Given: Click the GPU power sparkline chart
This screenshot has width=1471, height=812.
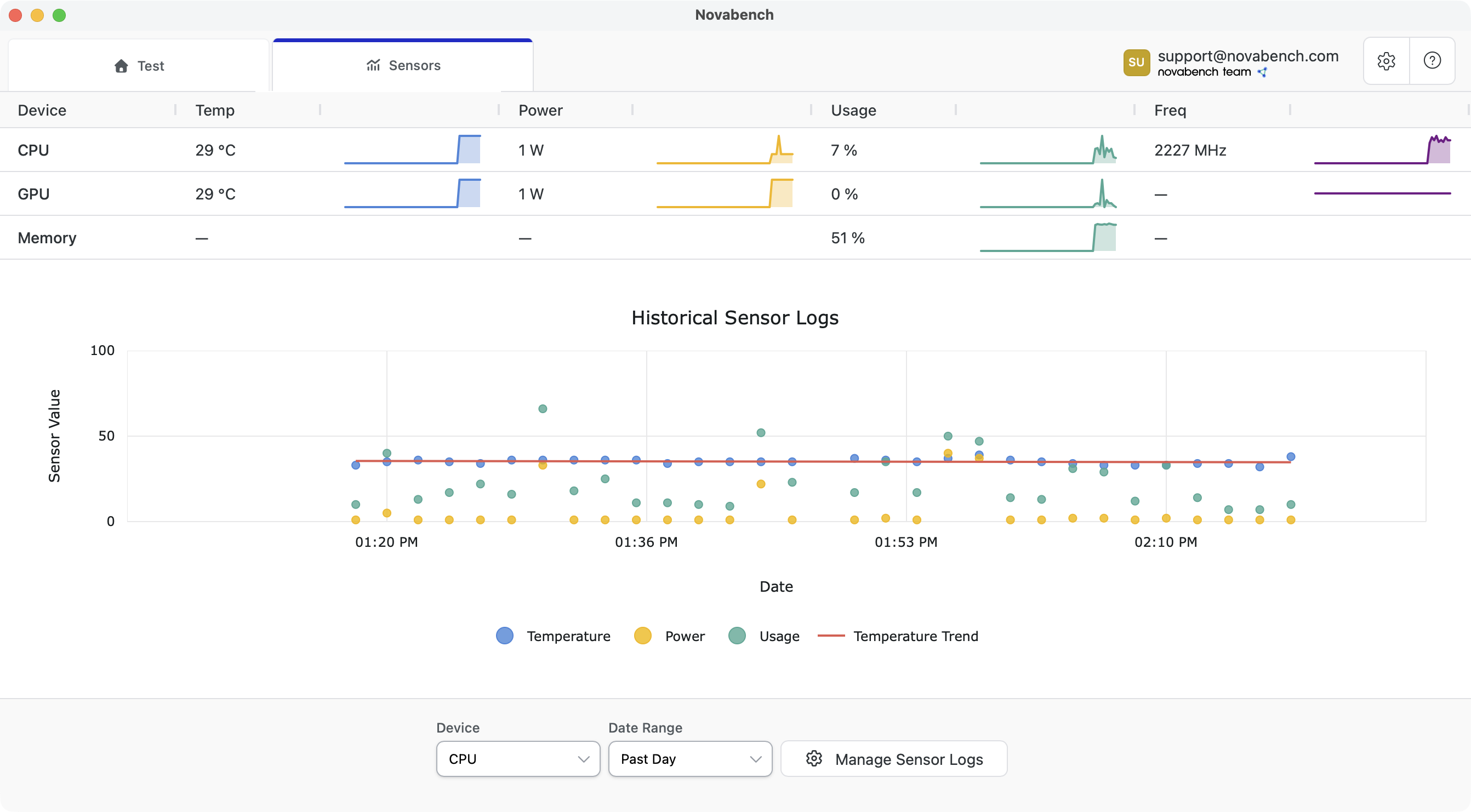Looking at the screenshot, I should (x=725, y=194).
